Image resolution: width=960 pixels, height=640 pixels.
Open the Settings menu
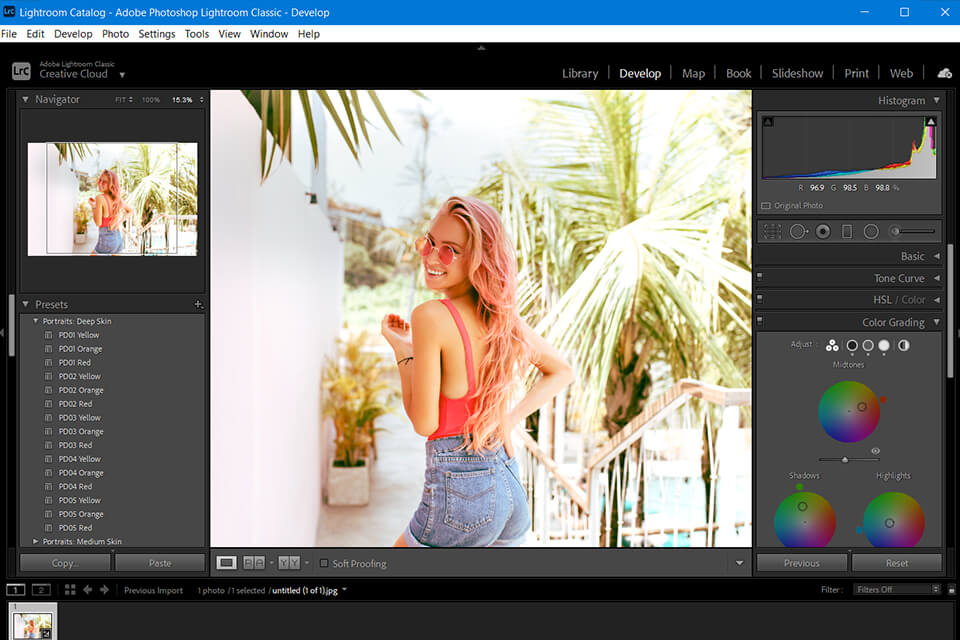(157, 34)
